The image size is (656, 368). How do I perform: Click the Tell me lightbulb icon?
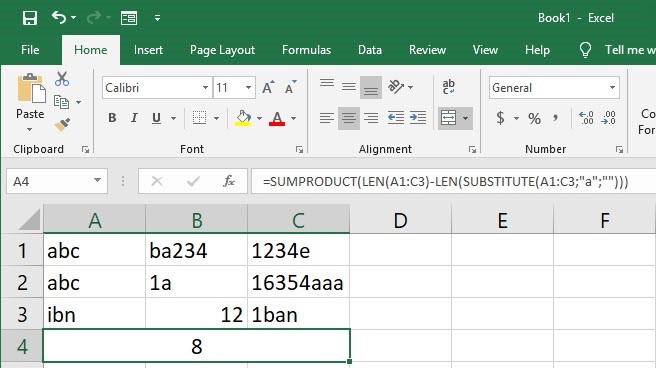pyautogui.click(x=585, y=50)
